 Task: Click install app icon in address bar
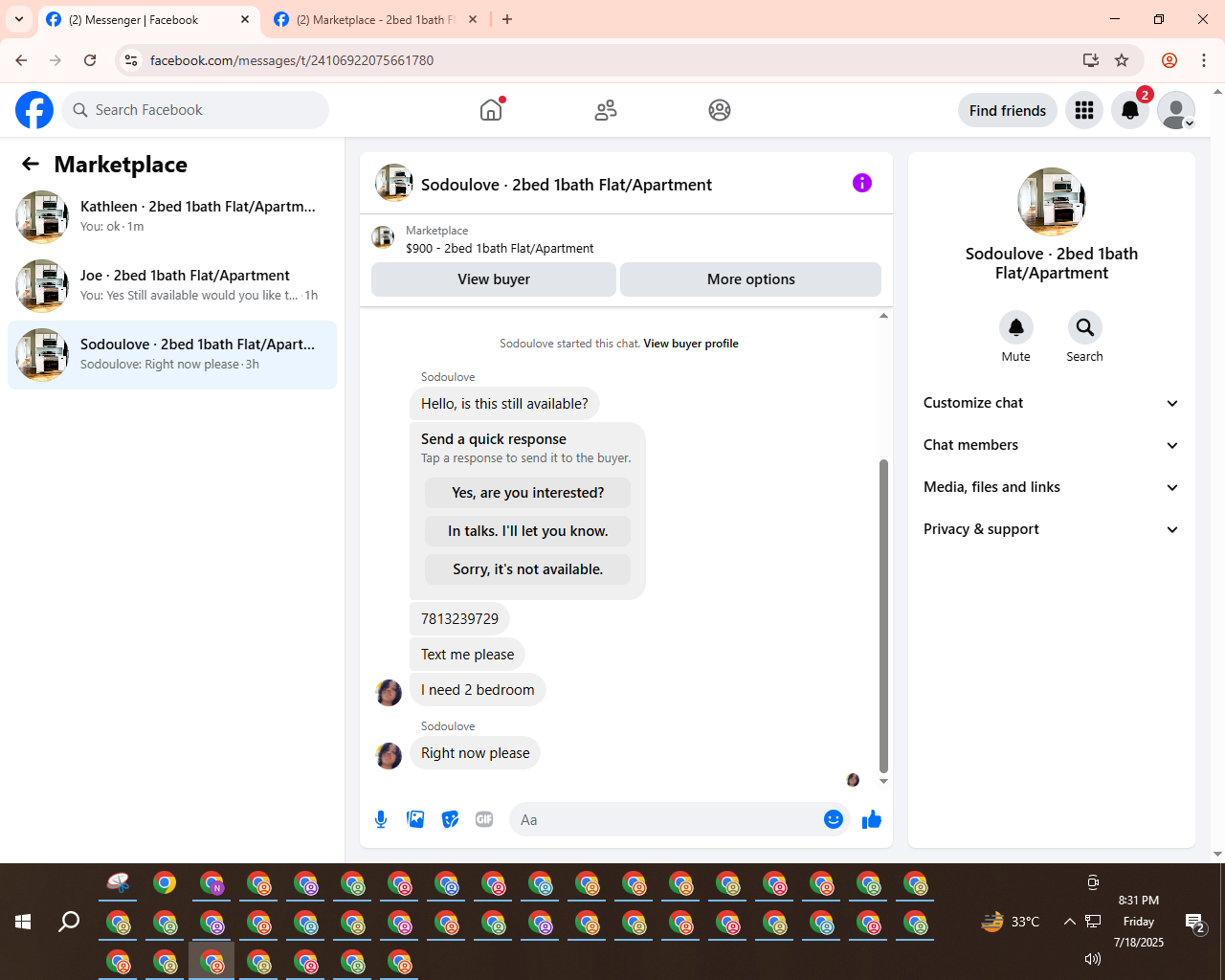tap(1091, 60)
